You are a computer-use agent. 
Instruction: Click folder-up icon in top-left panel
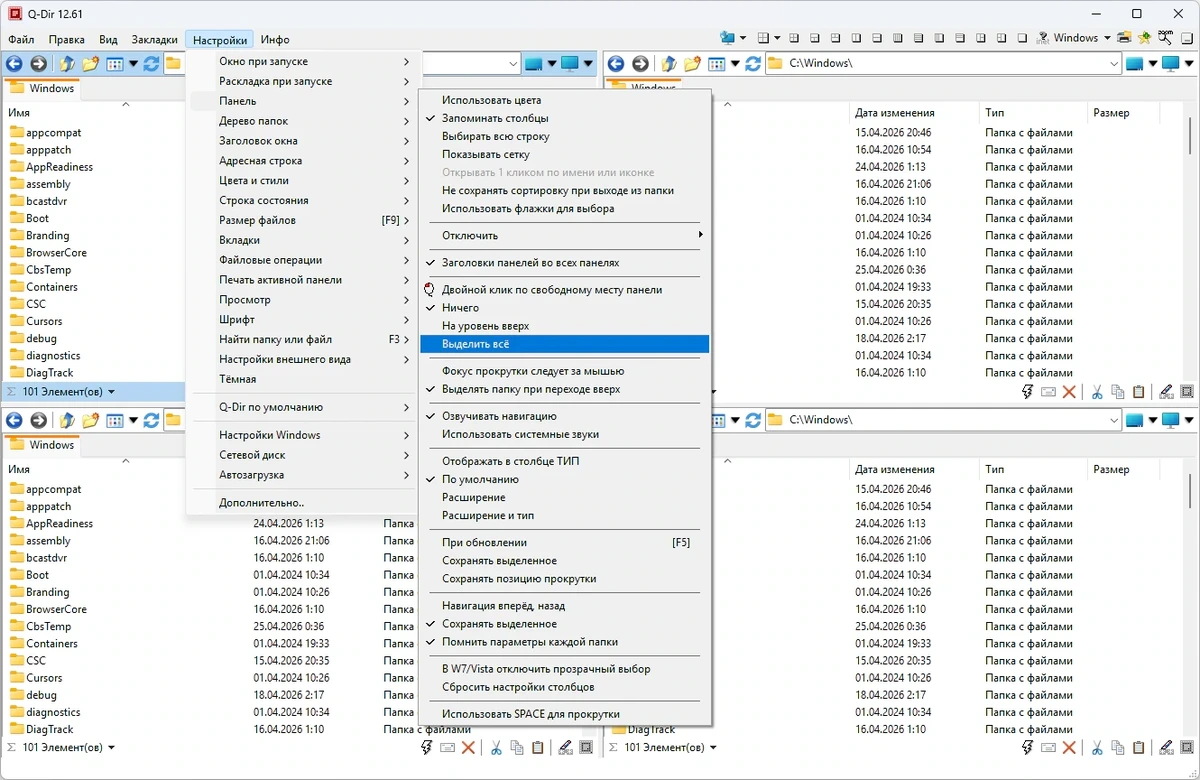67,64
